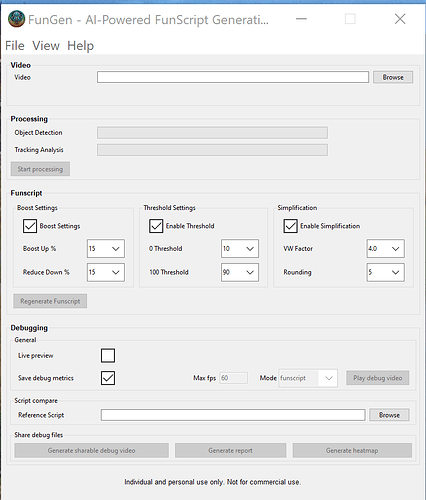Browse for a reference script
Image resolution: width=426 pixels, height=500 pixels.
389,415
